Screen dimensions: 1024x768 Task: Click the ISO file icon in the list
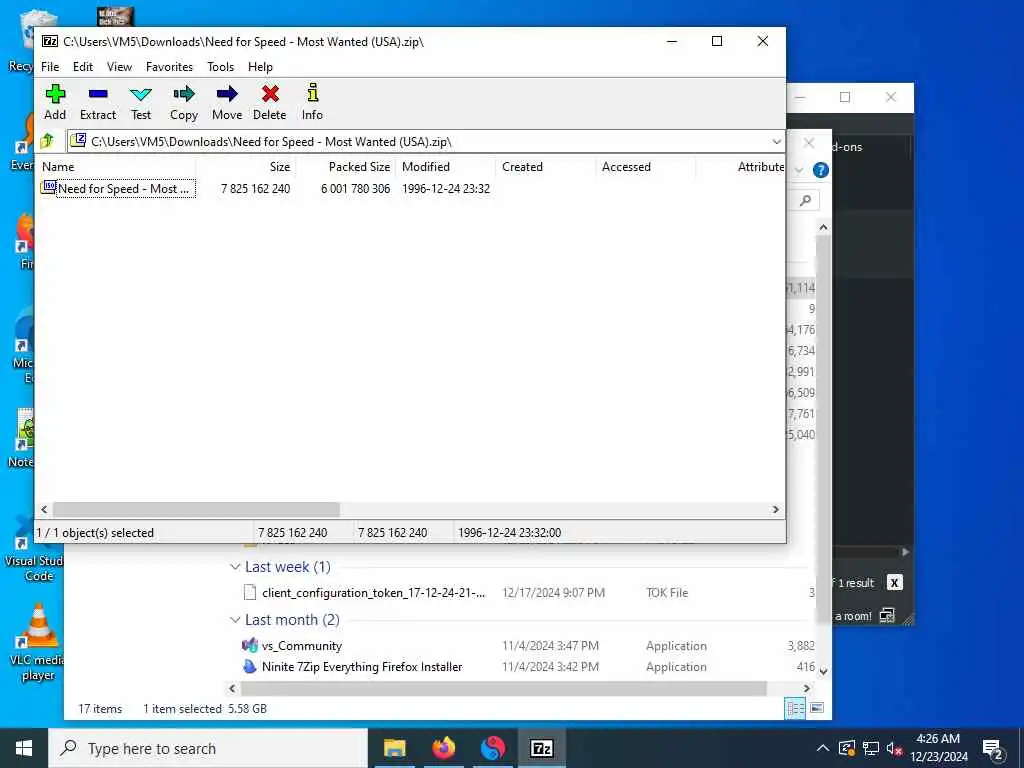click(48, 188)
